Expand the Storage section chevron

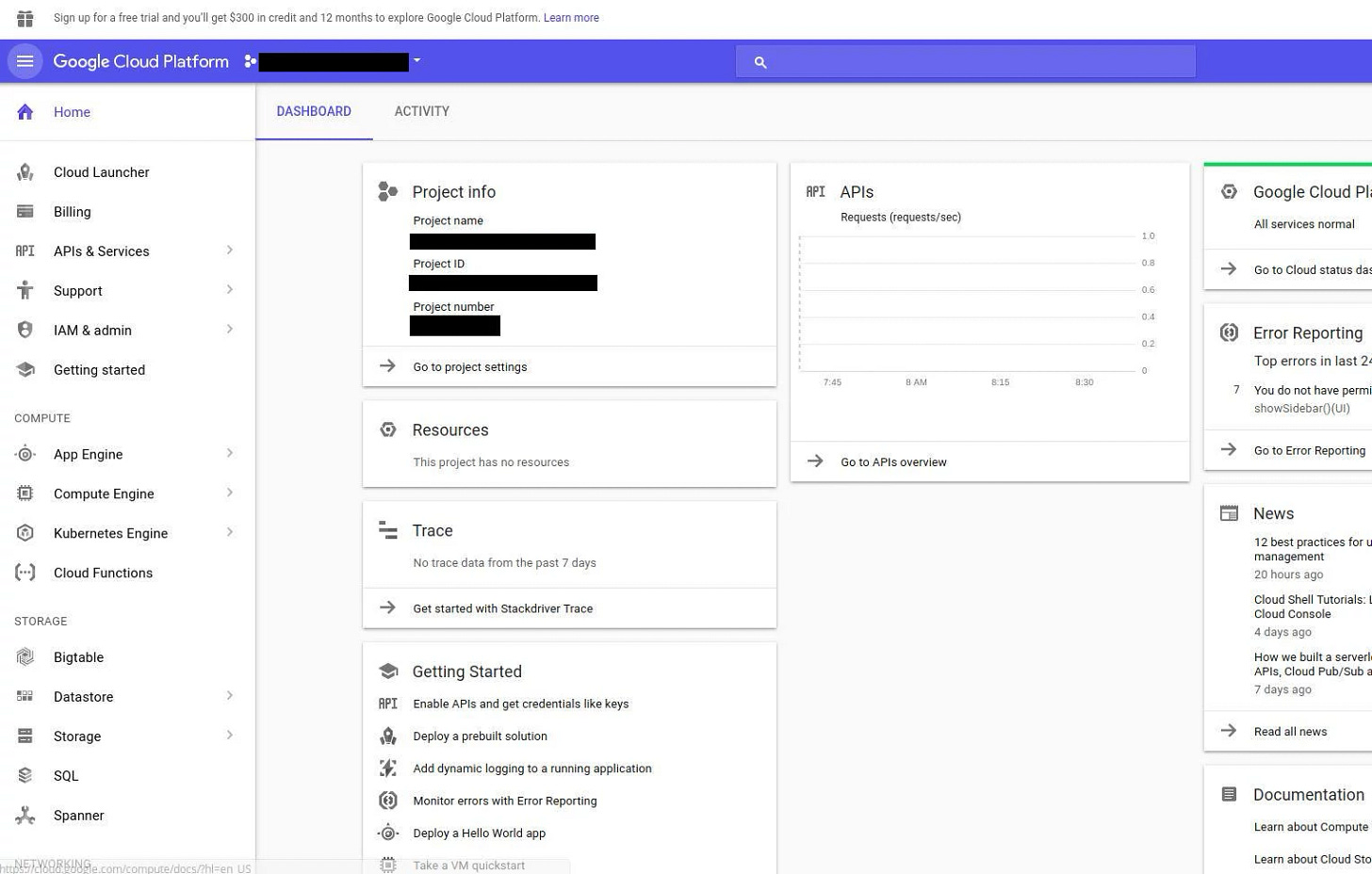[229, 736]
